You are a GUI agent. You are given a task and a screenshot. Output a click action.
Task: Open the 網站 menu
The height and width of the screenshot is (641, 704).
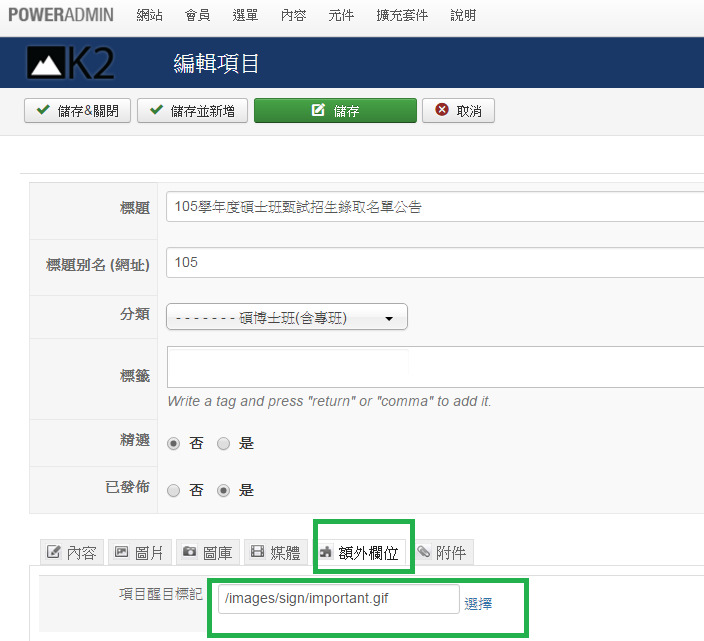pyautogui.click(x=150, y=15)
